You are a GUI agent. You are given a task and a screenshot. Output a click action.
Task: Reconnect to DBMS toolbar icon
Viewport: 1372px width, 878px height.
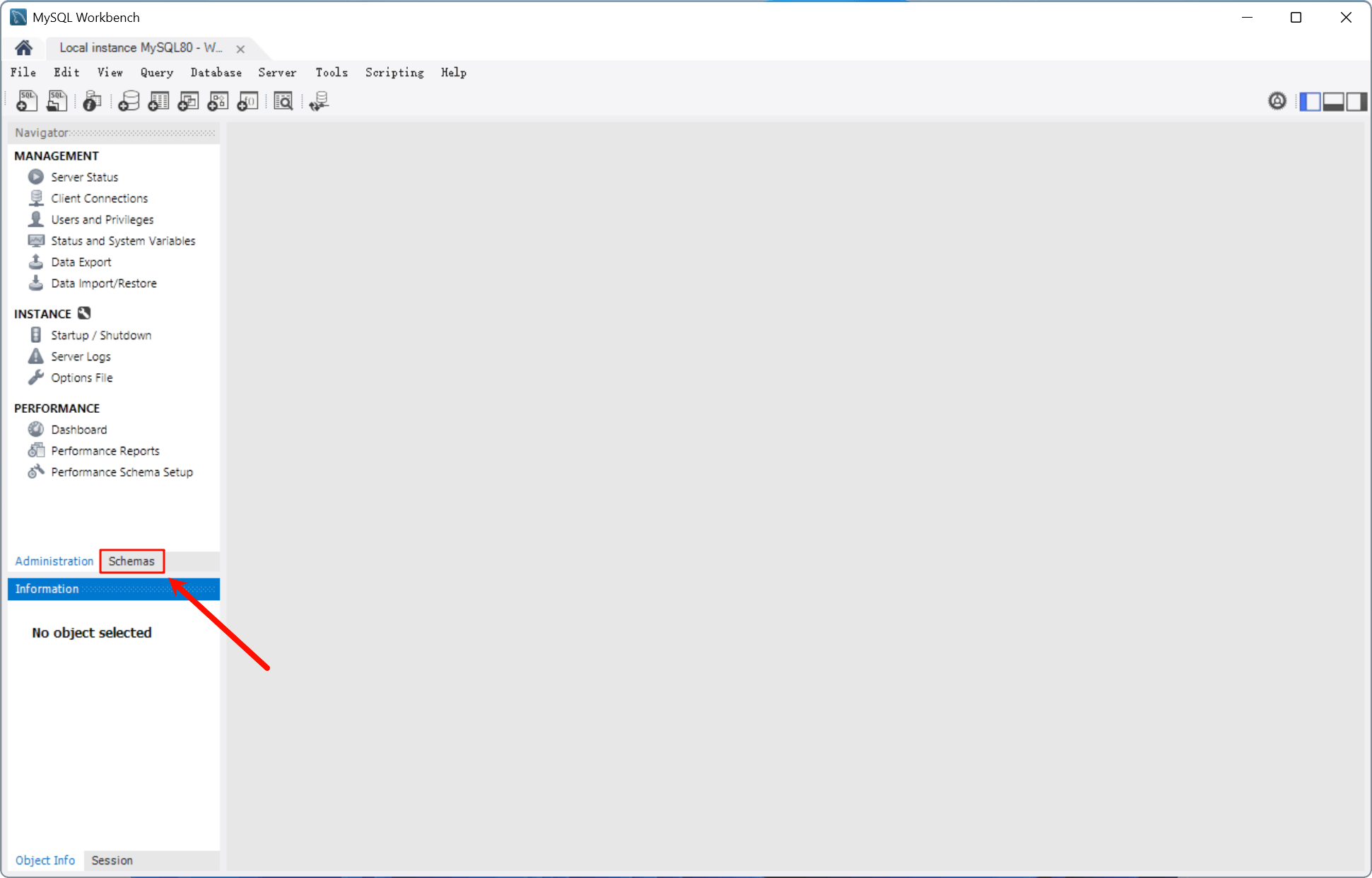click(x=319, y=101)
